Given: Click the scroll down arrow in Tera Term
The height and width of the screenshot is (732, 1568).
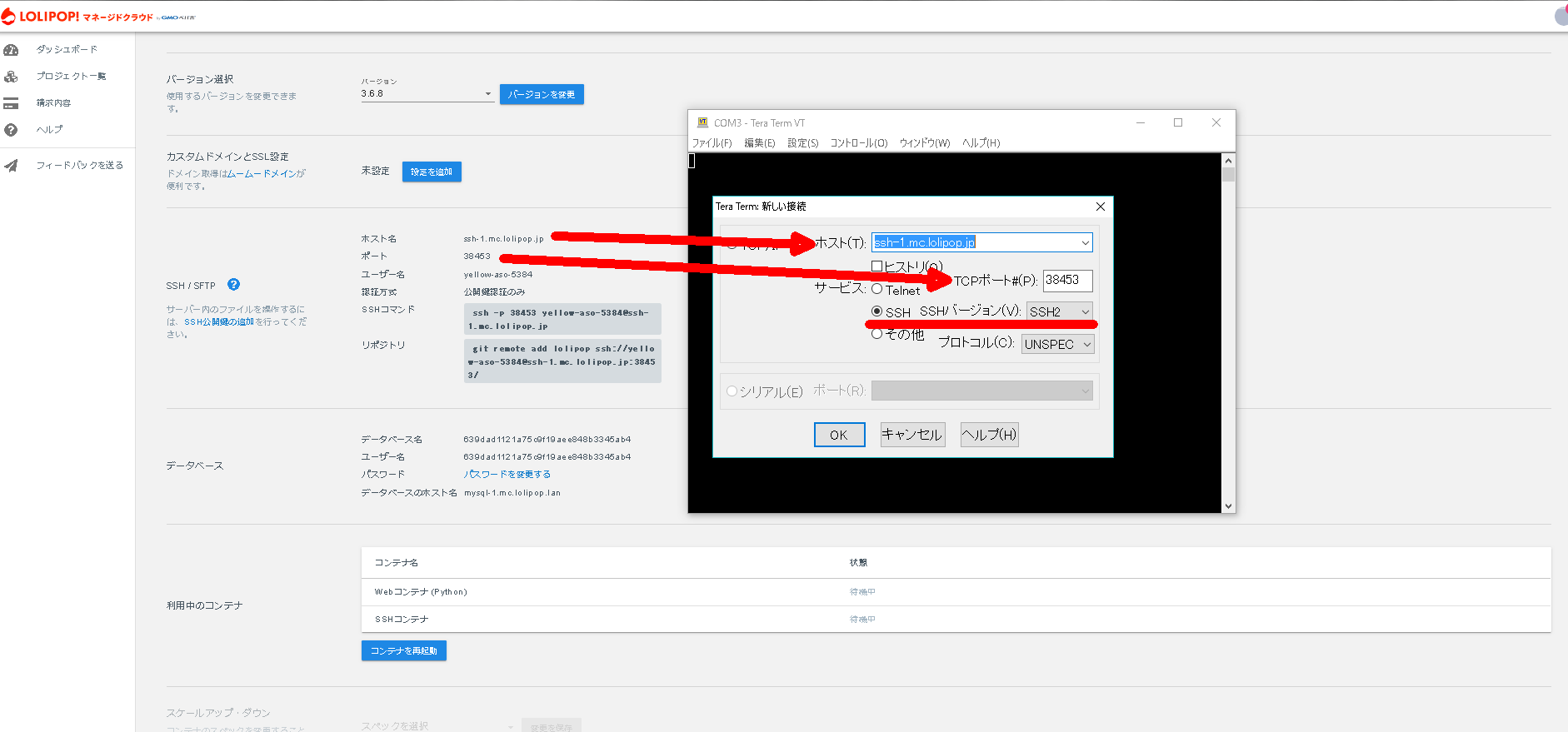Looking at the screenshot, I should click(1228, 505).
